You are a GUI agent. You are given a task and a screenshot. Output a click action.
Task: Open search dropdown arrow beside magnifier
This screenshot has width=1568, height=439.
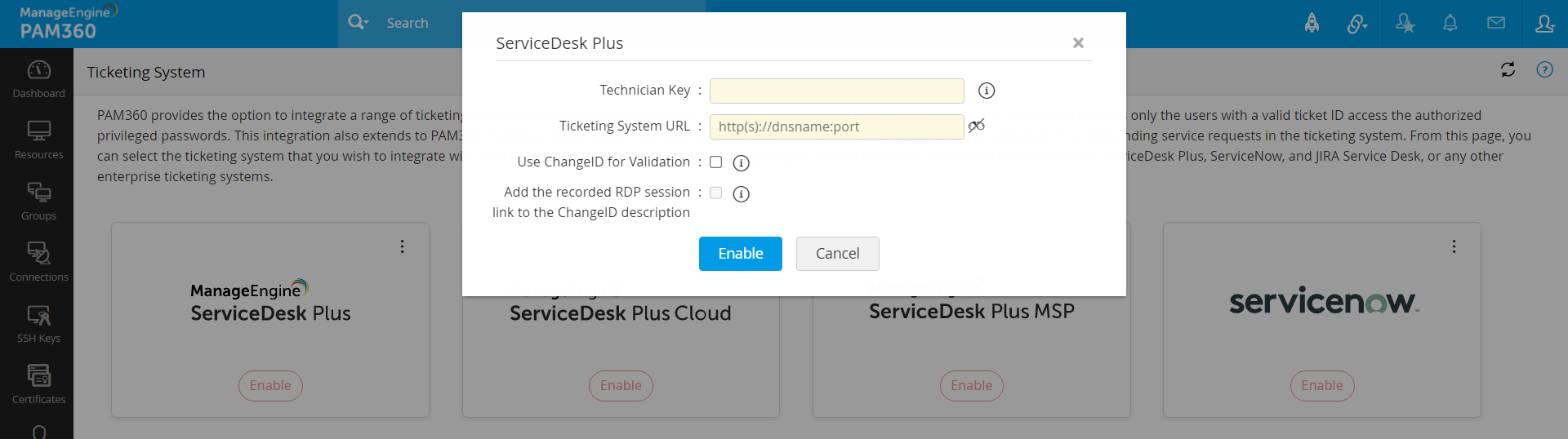tap(367, 23)
